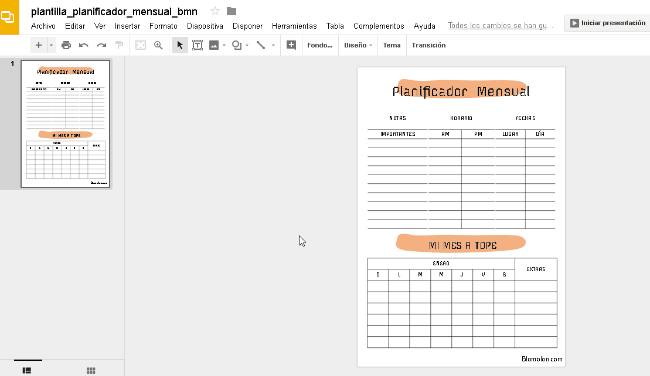The width and height of the screenshot is (650, 376).
Task: Open the Editar menu
Action: pyautogui.click(x=75, y=26)
